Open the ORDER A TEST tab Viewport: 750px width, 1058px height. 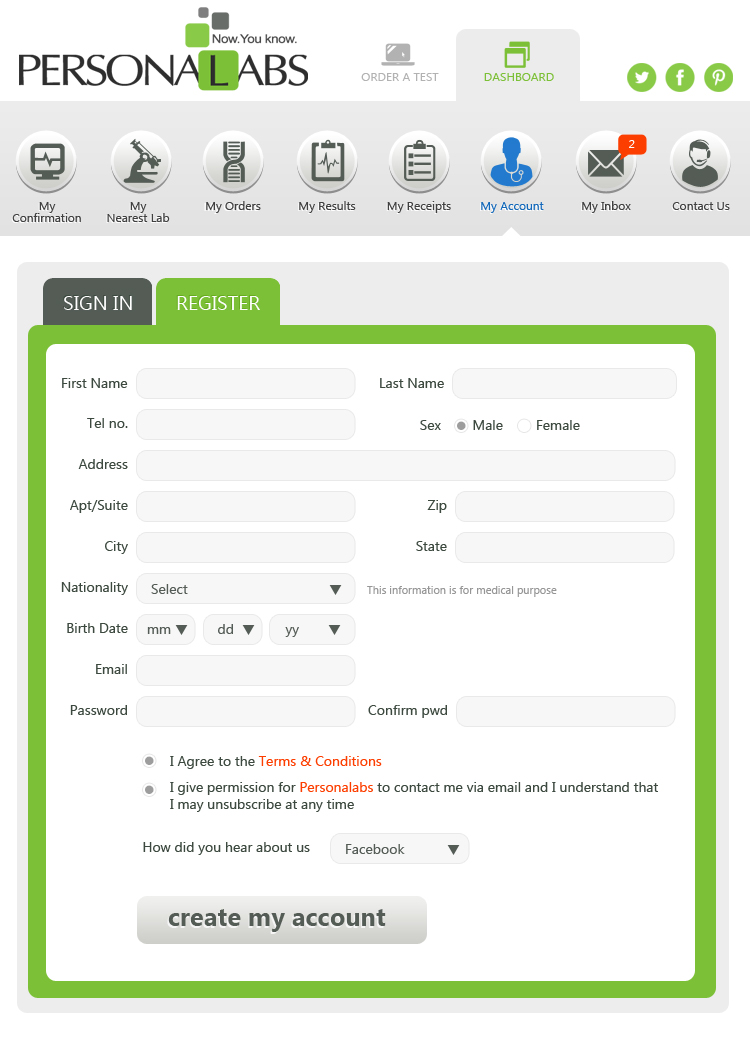coord(399,64)
